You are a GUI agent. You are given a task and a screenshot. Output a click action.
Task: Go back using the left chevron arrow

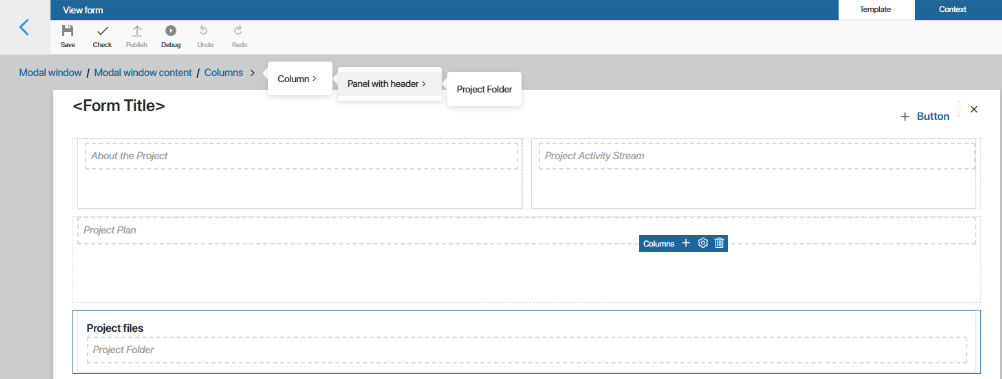pos(24,27)
